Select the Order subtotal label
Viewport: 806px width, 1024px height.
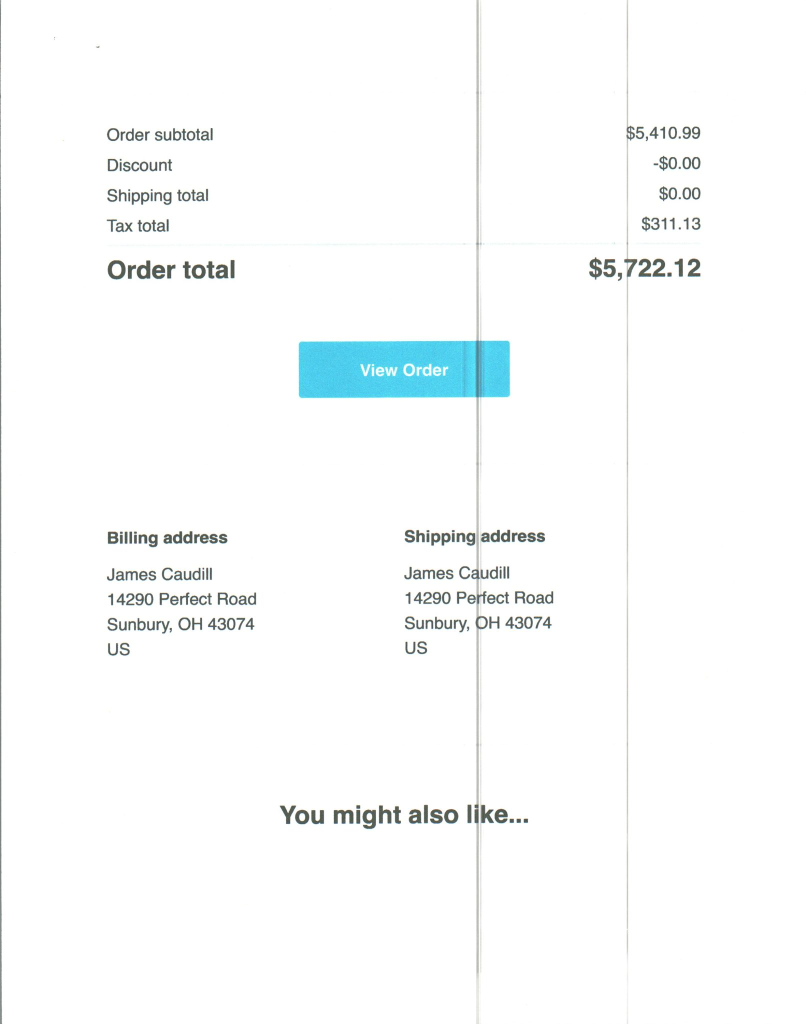pos(160,135)
